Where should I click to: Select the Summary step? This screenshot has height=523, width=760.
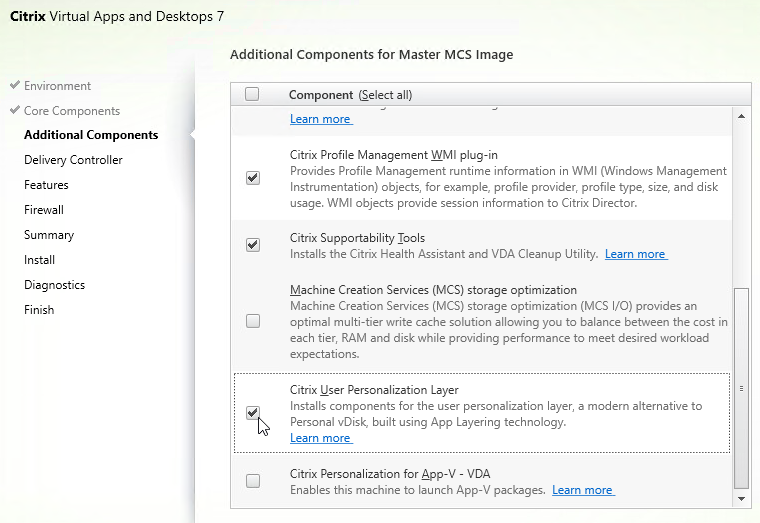[49, 235]
